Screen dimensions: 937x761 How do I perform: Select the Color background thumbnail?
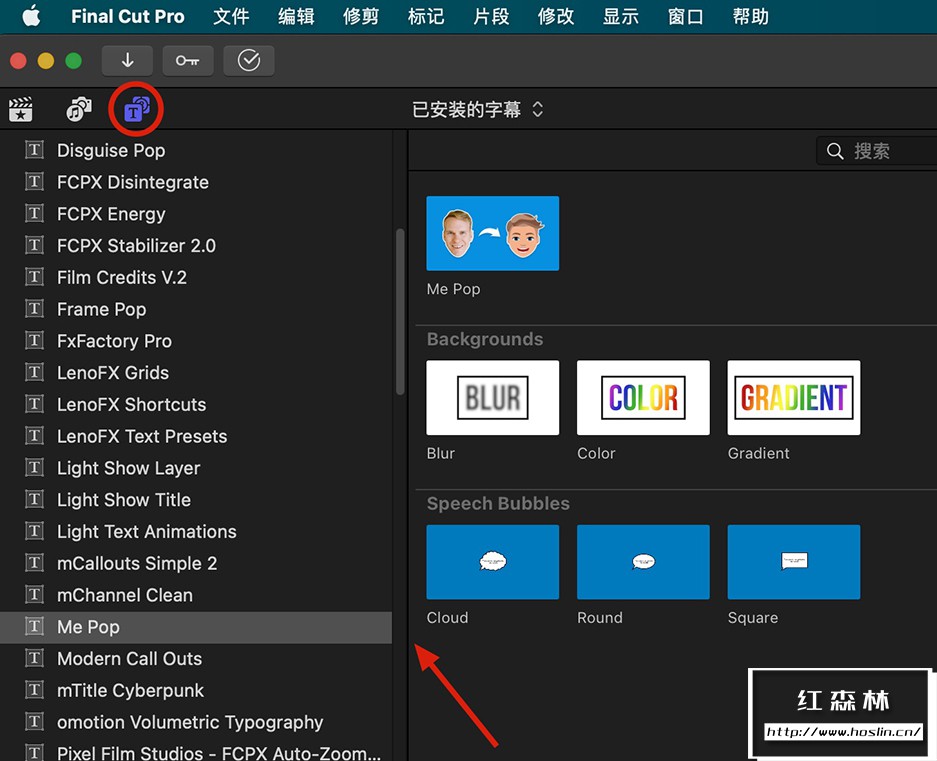643,398
